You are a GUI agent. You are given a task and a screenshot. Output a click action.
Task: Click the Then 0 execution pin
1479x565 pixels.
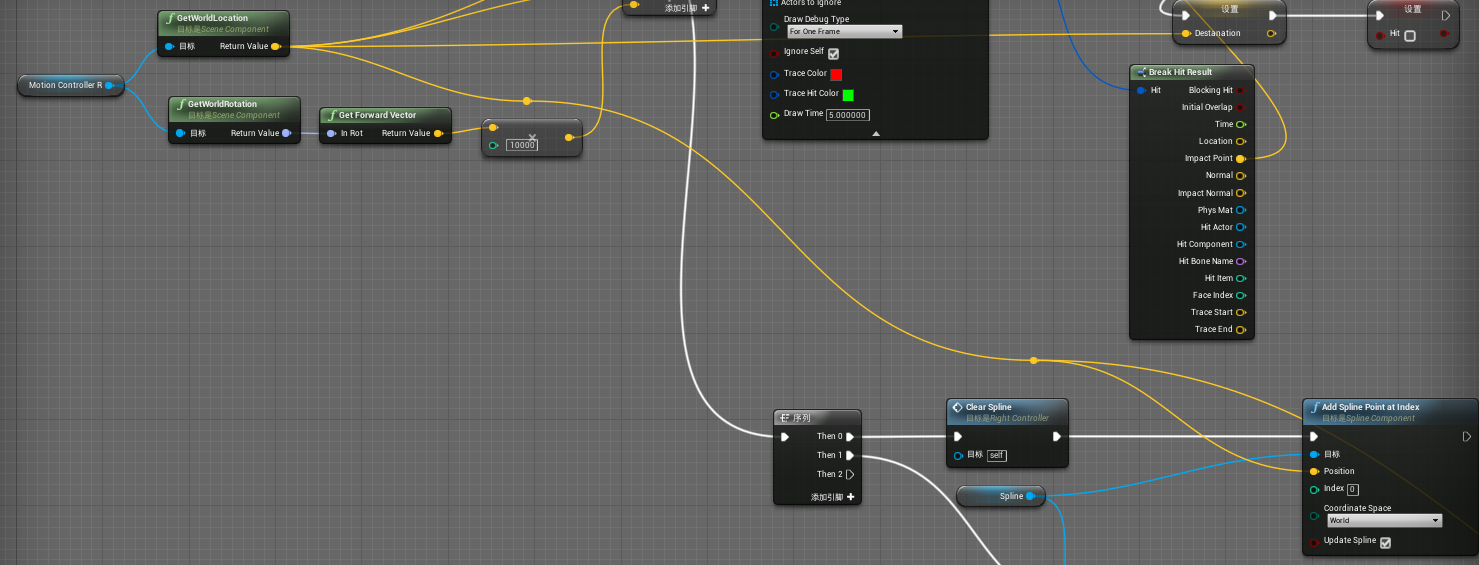(850, 436)
